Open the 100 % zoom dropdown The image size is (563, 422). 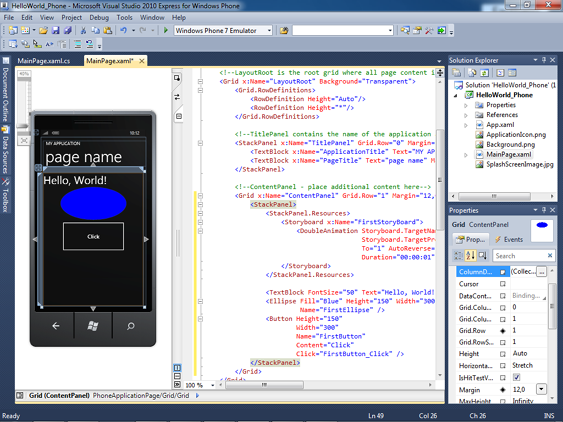point(213,385)
